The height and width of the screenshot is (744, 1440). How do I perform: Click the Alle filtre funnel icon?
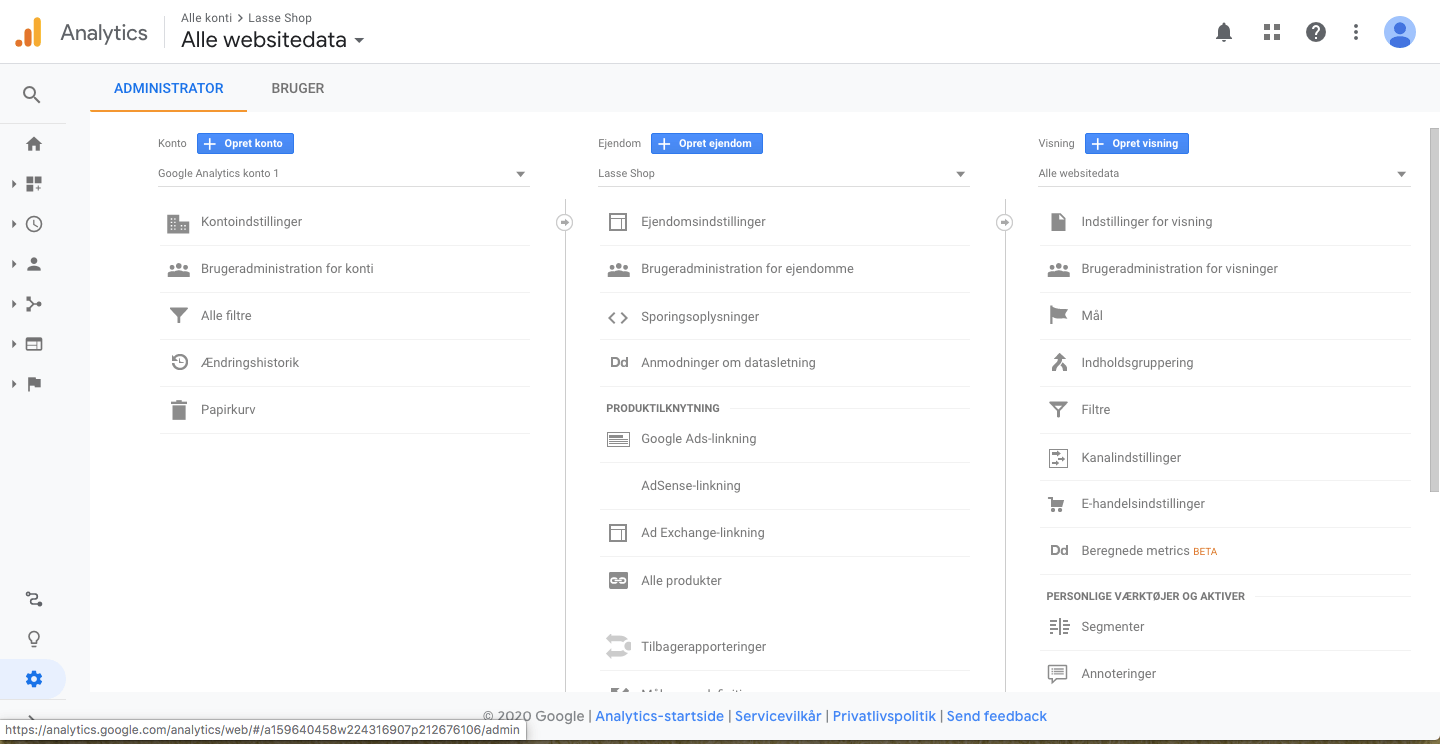(179, 316)
